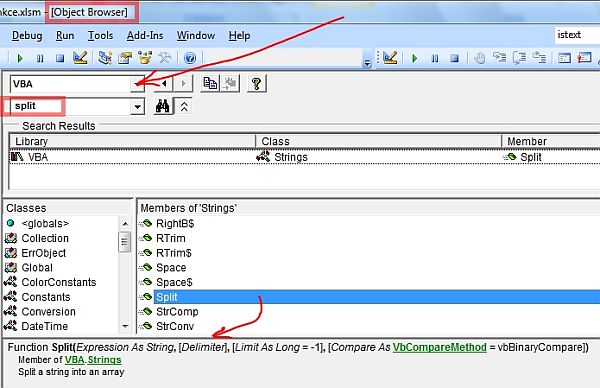The width and height of the screenshot is (600, 388).
Task: Select Collection class
Action: coord(45,238)
